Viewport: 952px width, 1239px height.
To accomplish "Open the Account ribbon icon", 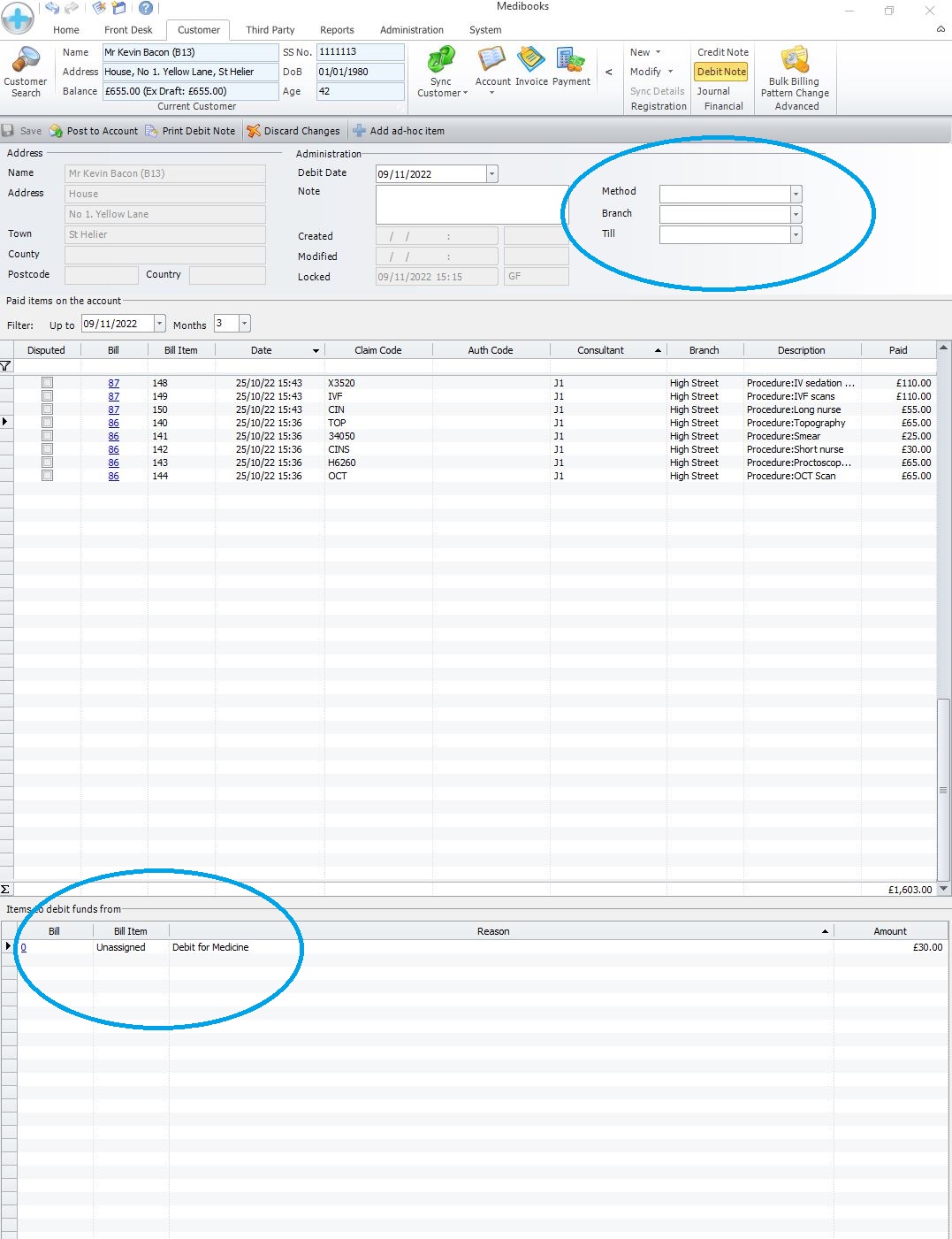I will (x=492, y=60).
